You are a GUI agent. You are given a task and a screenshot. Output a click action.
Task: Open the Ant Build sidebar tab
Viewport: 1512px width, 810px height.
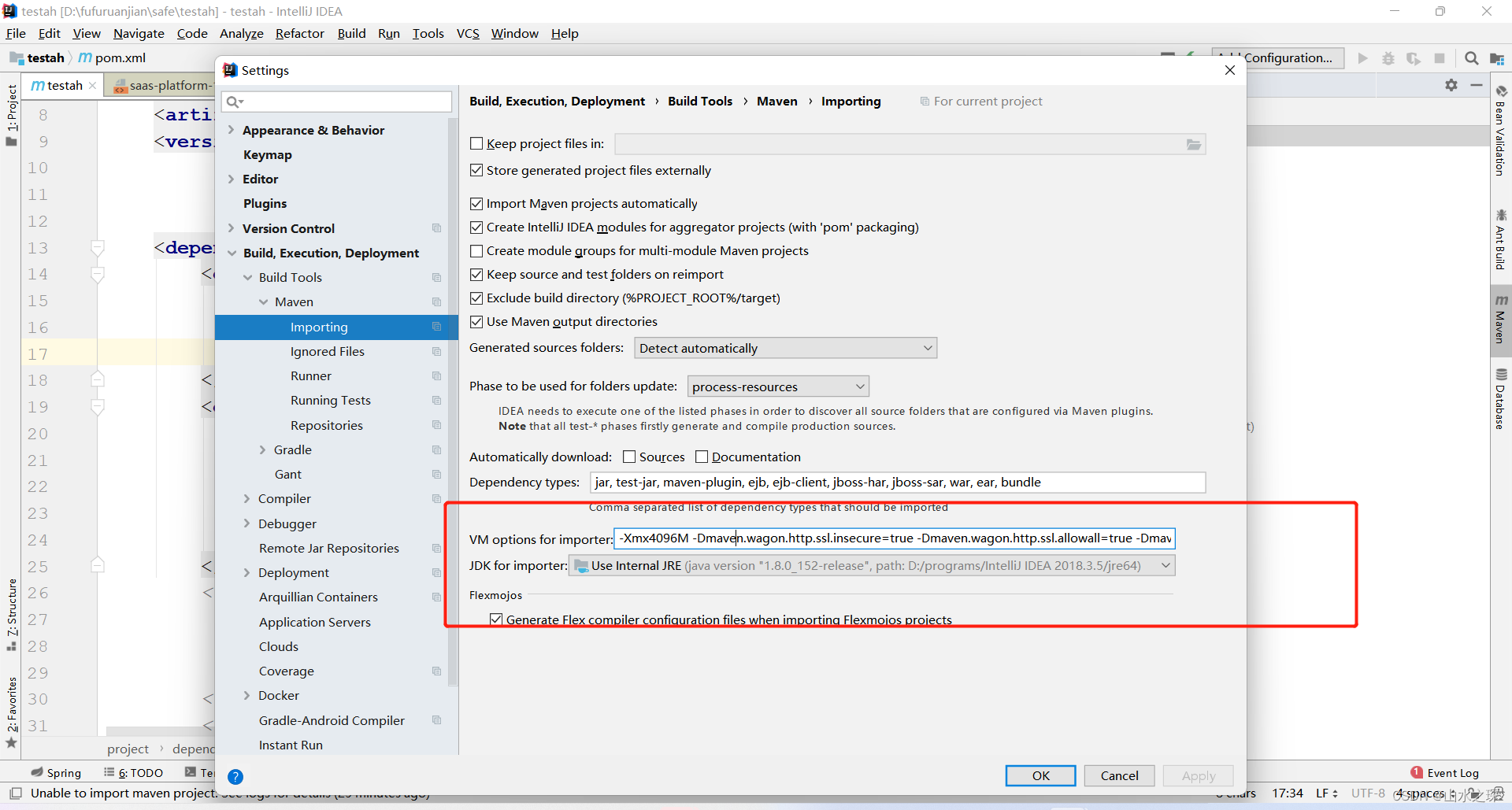point(1501,239)
